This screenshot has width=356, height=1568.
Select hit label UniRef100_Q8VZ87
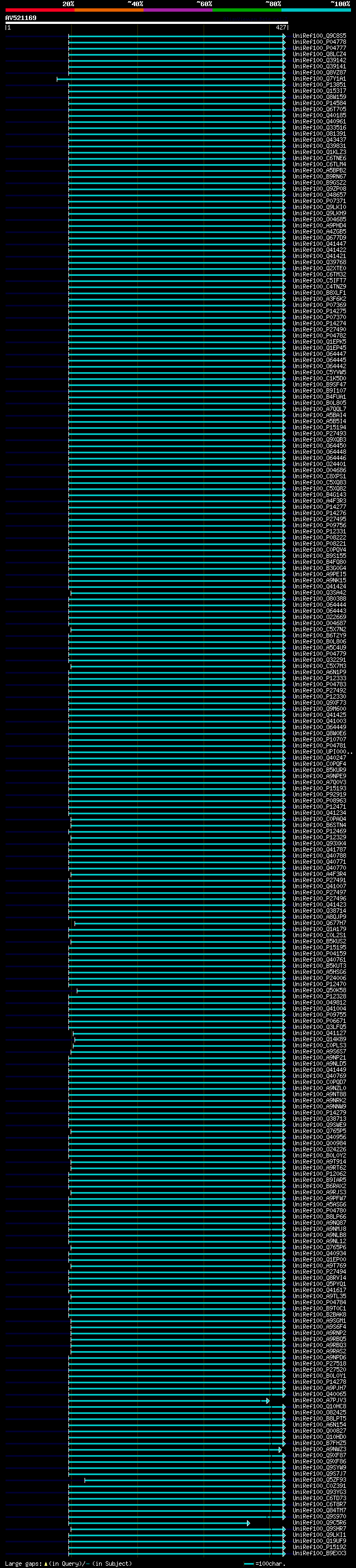(x=319, y=72)
